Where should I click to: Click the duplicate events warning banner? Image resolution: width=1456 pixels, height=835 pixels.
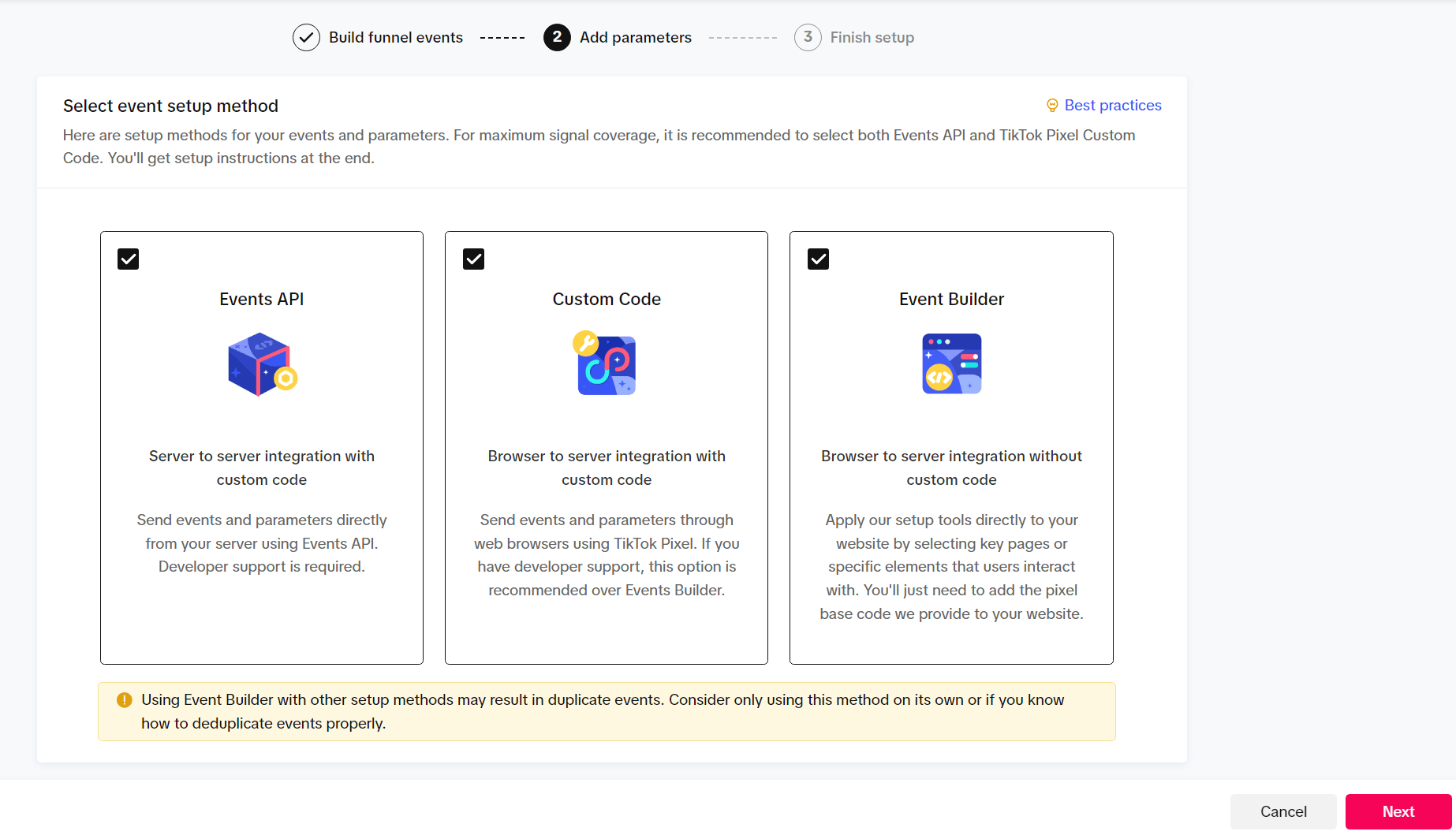[x=606, y=711]
